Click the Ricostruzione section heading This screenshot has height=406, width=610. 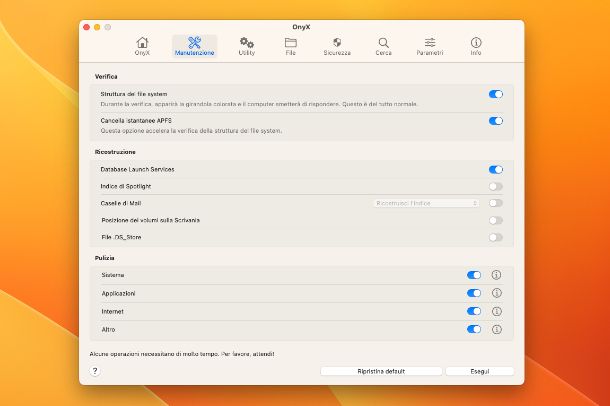tap(115, 152)
